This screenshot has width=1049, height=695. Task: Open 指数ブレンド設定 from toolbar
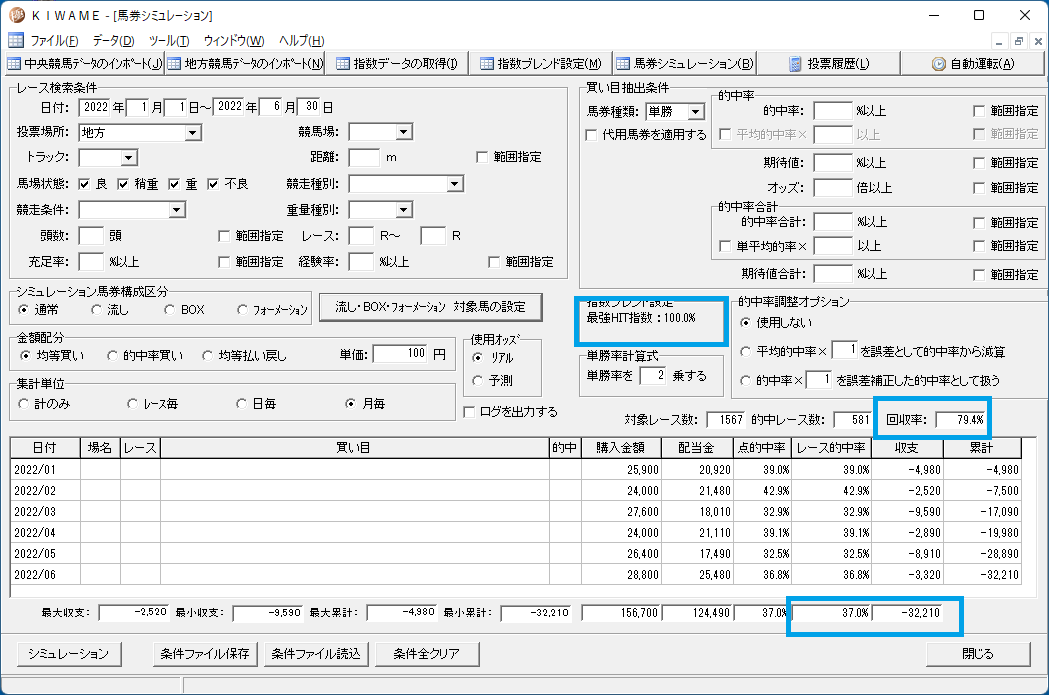pyautogui.click(x=541, y=64)
